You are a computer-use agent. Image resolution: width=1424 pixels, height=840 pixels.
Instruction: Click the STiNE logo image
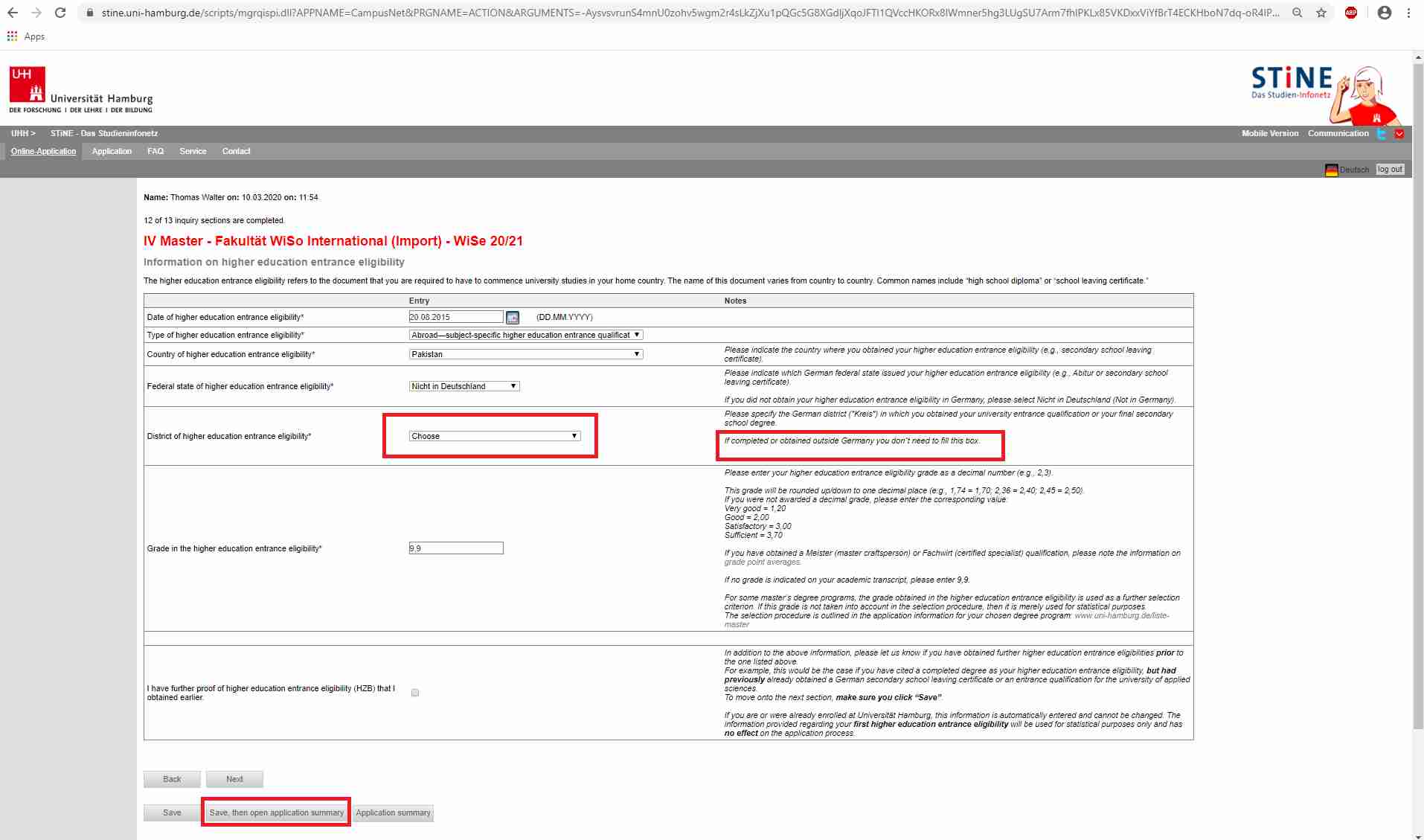pyautogui.click(x=1325, y=93)
